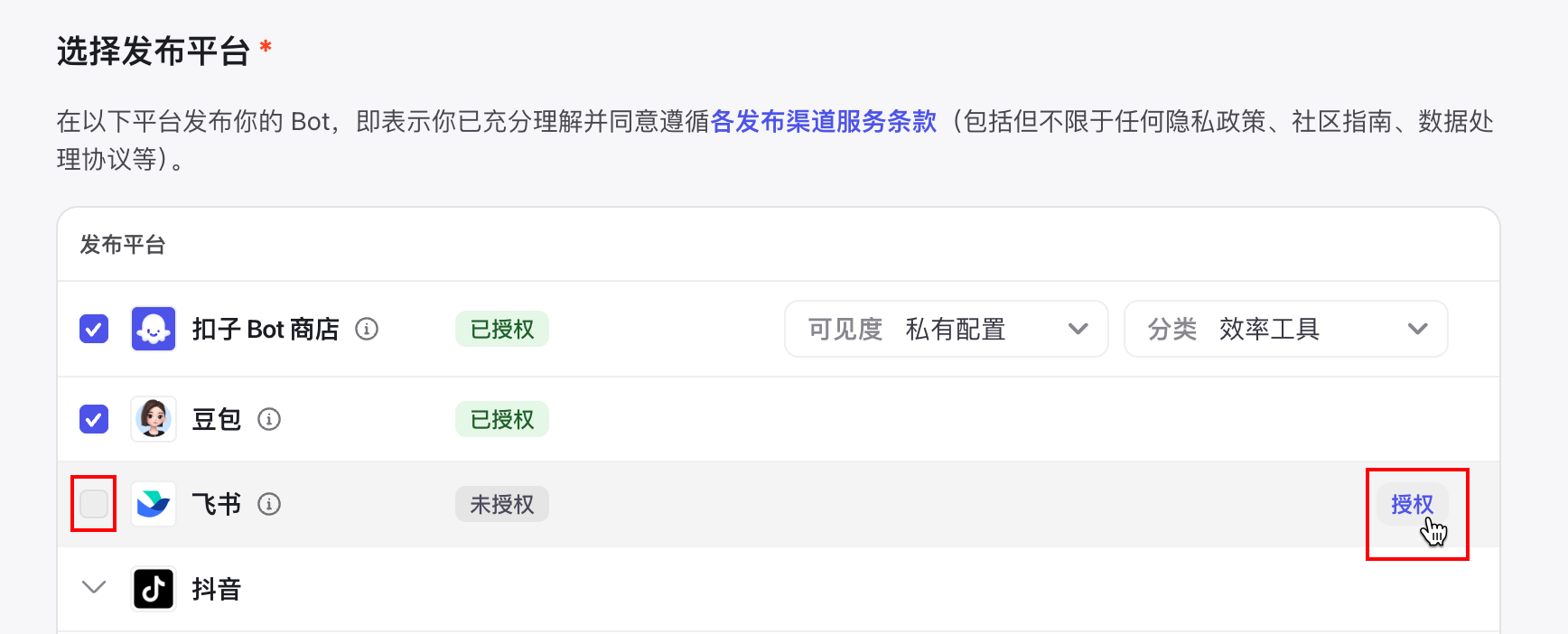Click the 抖音 TikTok logo icon
The width and height of the screenshot is (1568, 634).
pos(154,589)
